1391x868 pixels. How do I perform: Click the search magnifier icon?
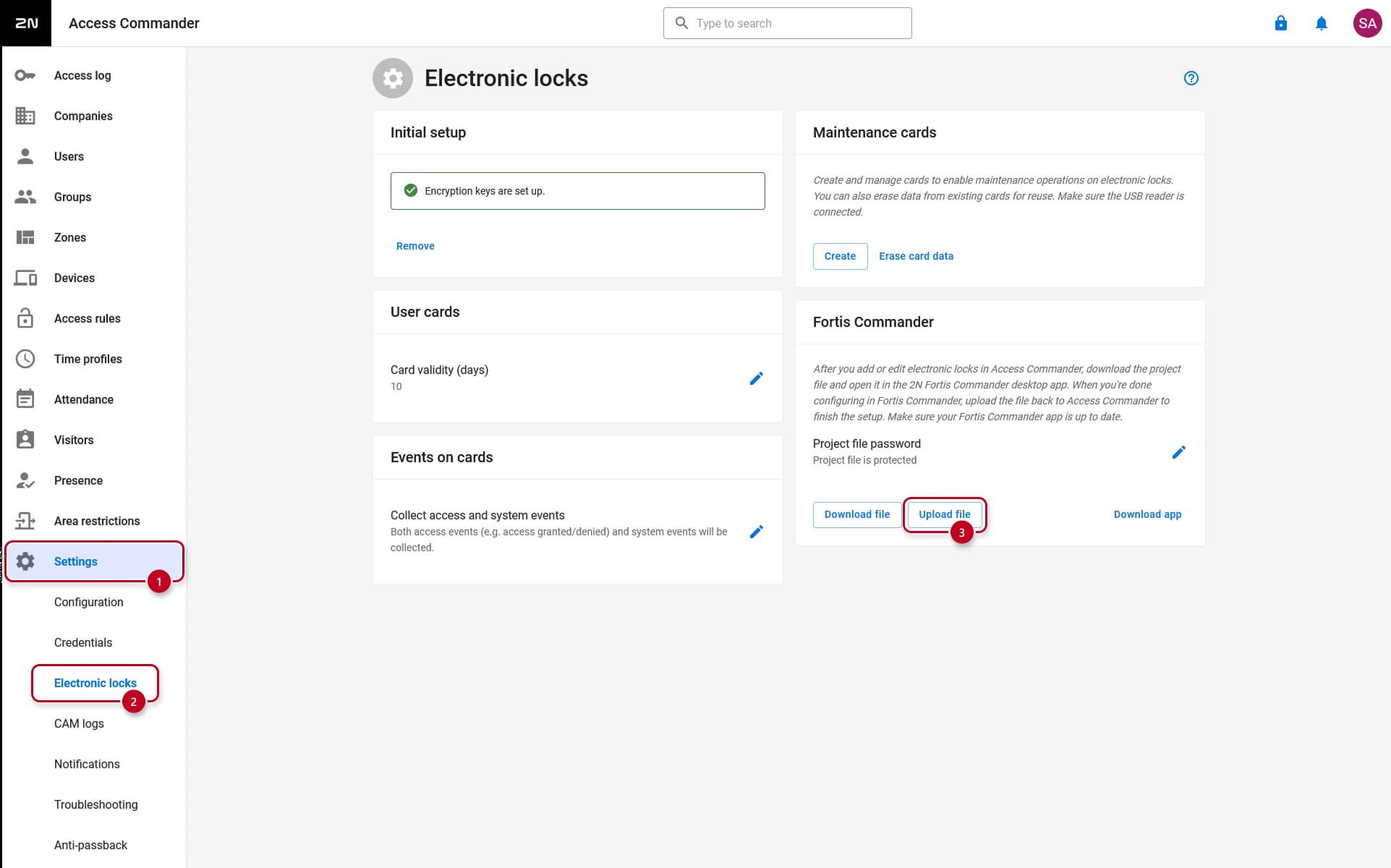[681, 23]
